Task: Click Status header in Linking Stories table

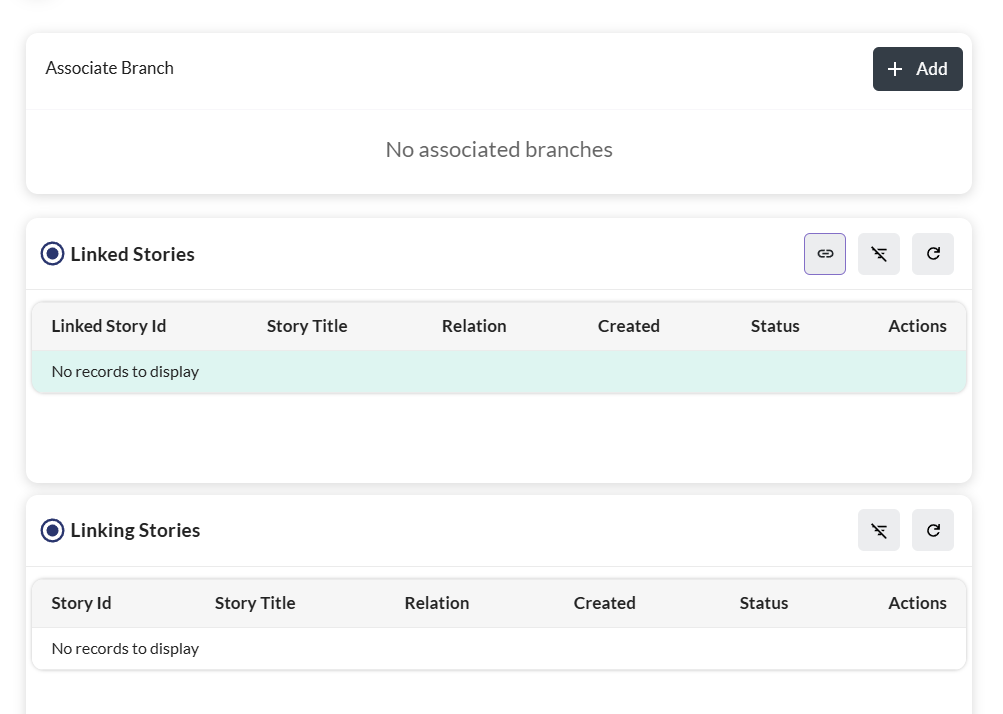Action: tap(764, 603)
